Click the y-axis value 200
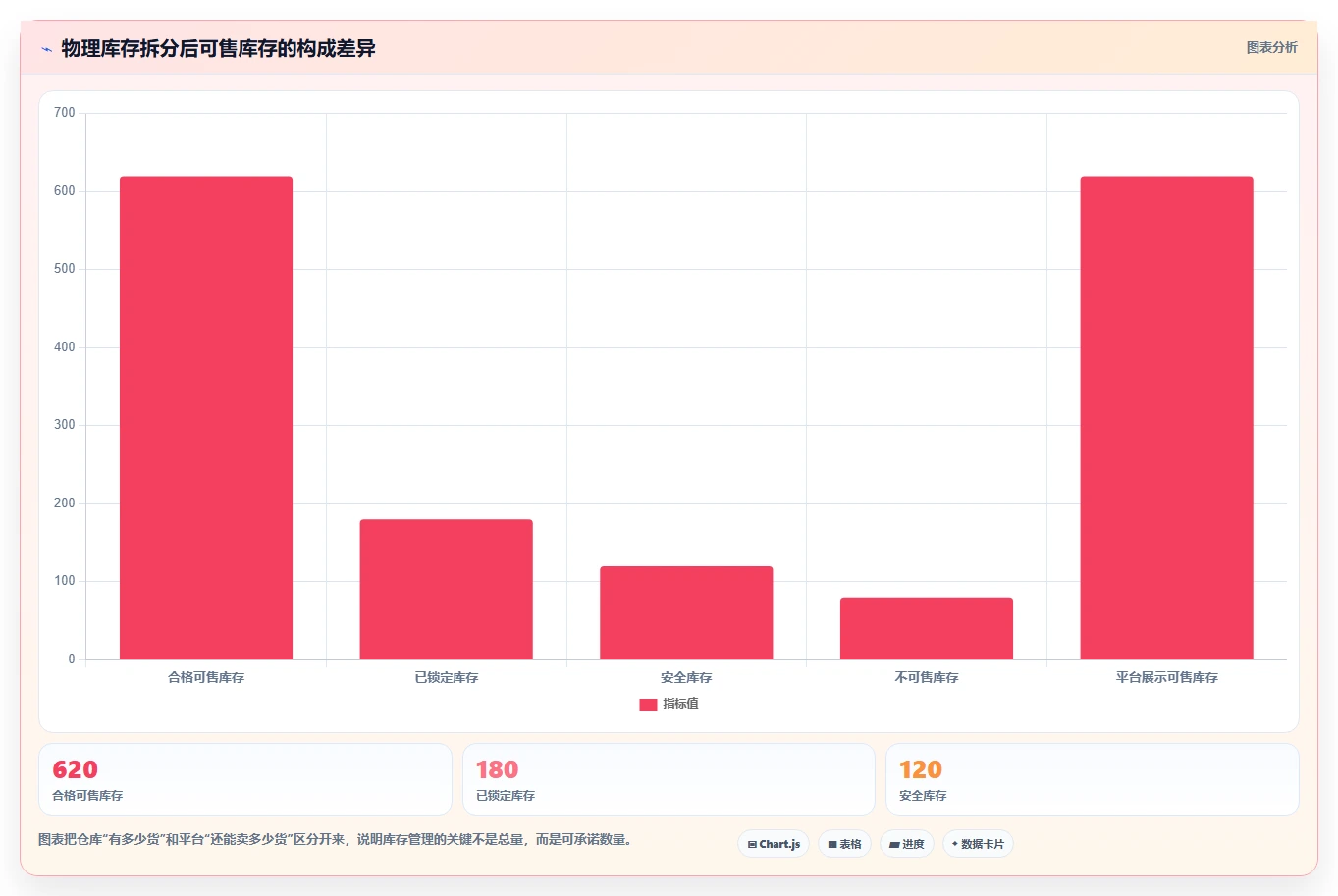The image size is (1338, 896). (x=65, y=503)
